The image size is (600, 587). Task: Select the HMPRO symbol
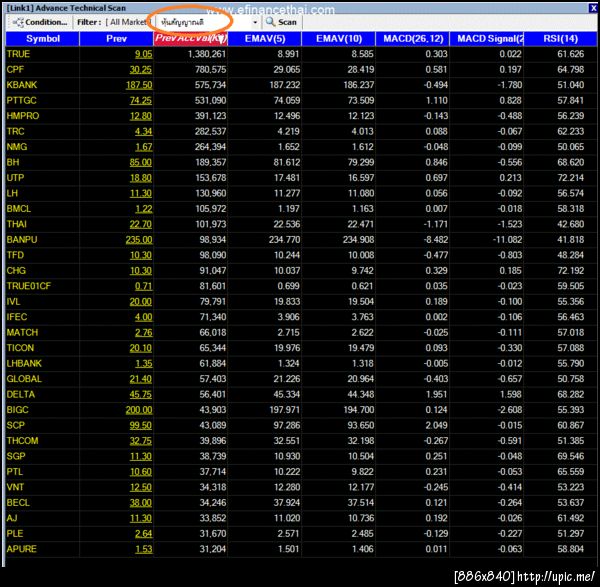23,116
